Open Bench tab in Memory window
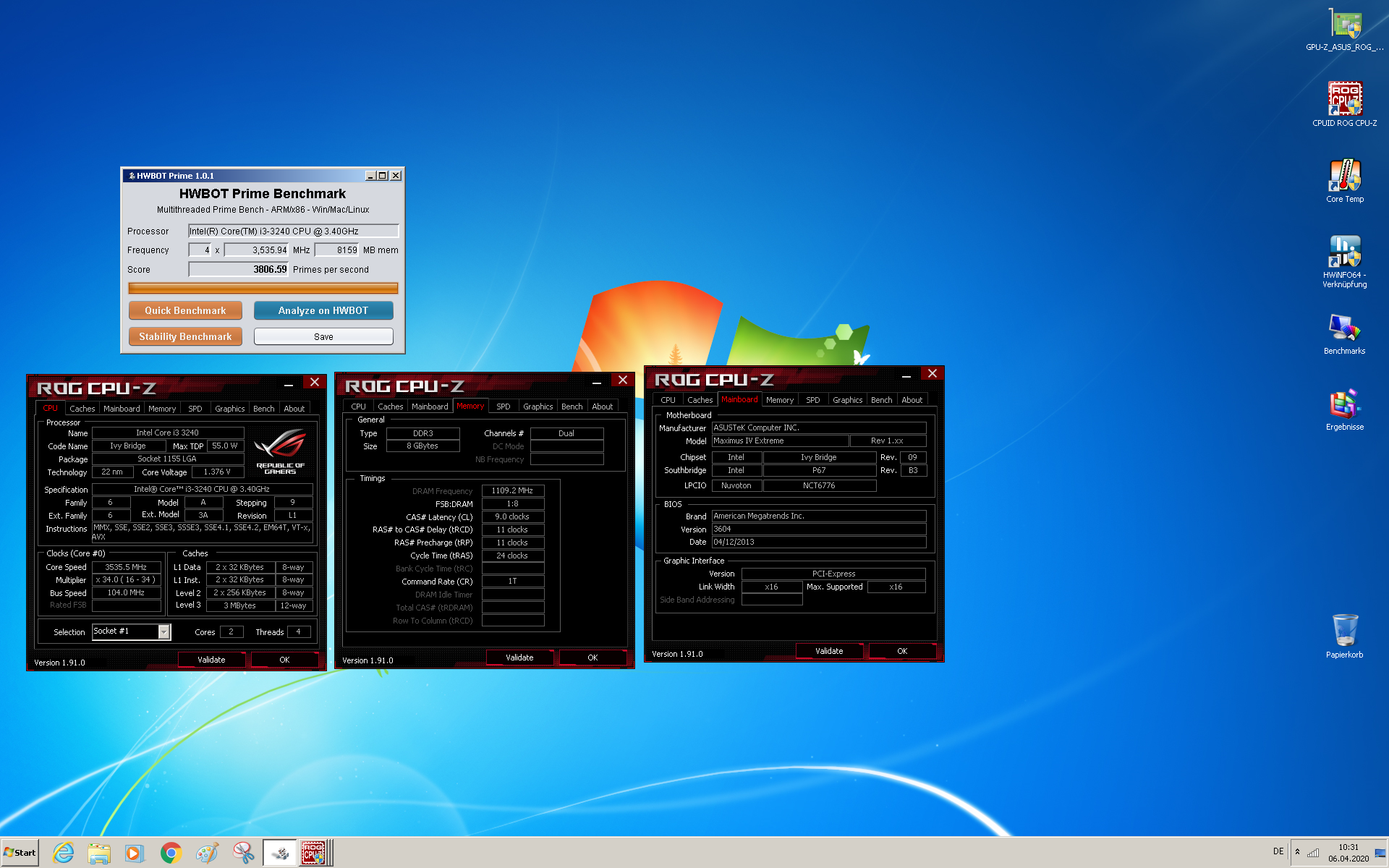The height and width of the screenshot is (868, 1389). pos(572,407)
